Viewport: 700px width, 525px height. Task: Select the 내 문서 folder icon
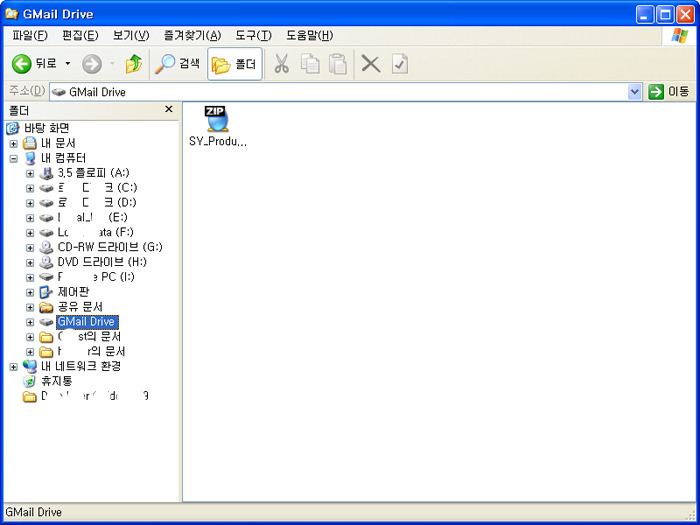point(30,143)
